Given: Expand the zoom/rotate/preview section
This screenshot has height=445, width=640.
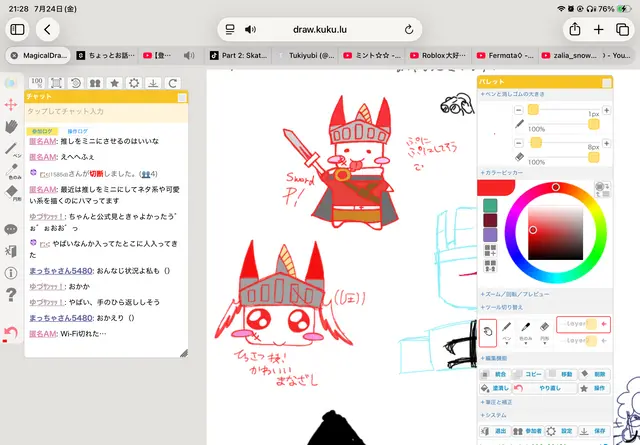Looking at the screenshot, I should pyautogui.click(x=514, y=294).
